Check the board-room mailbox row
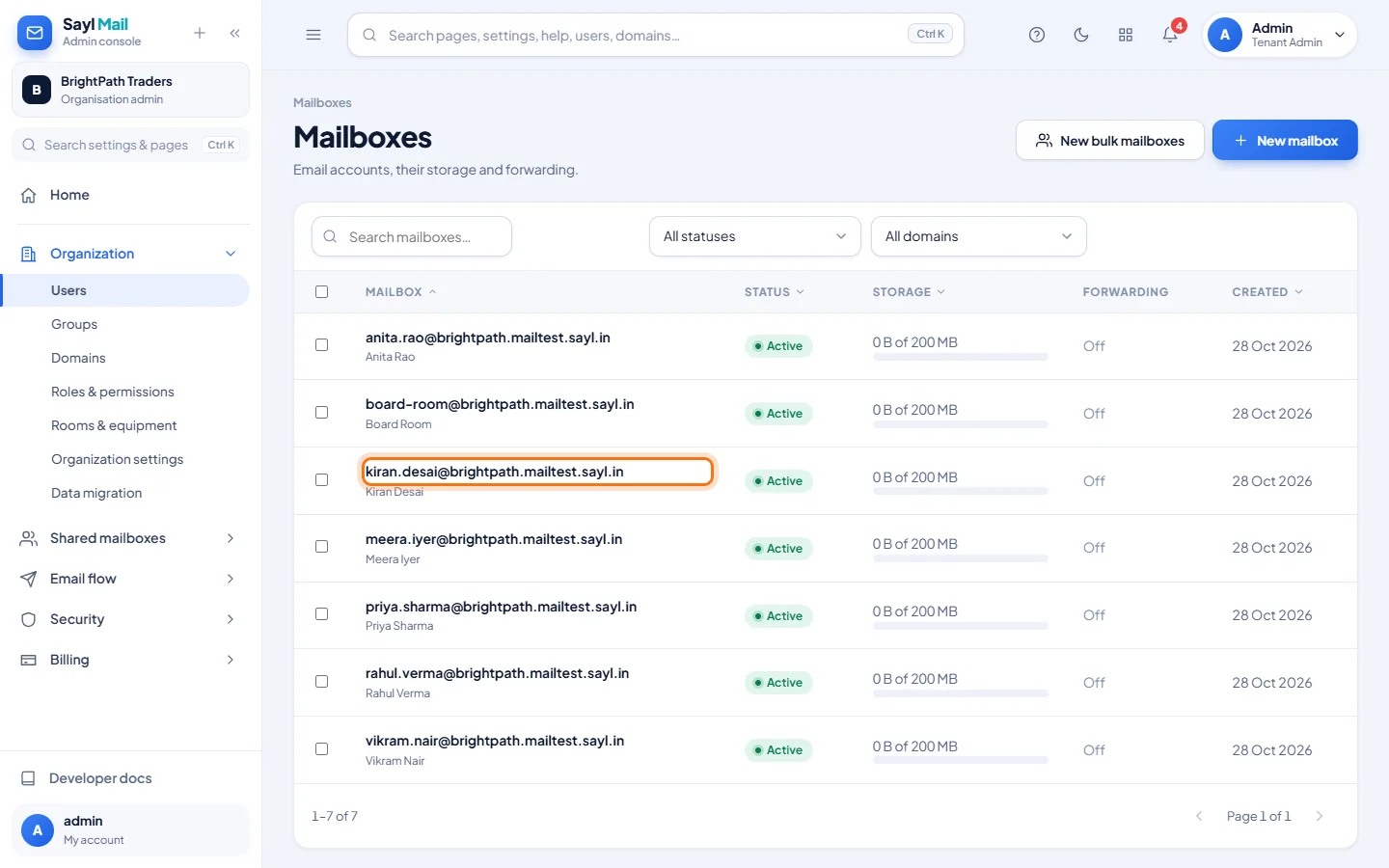This screenshot has width=1389, height=868. (322, 413)
